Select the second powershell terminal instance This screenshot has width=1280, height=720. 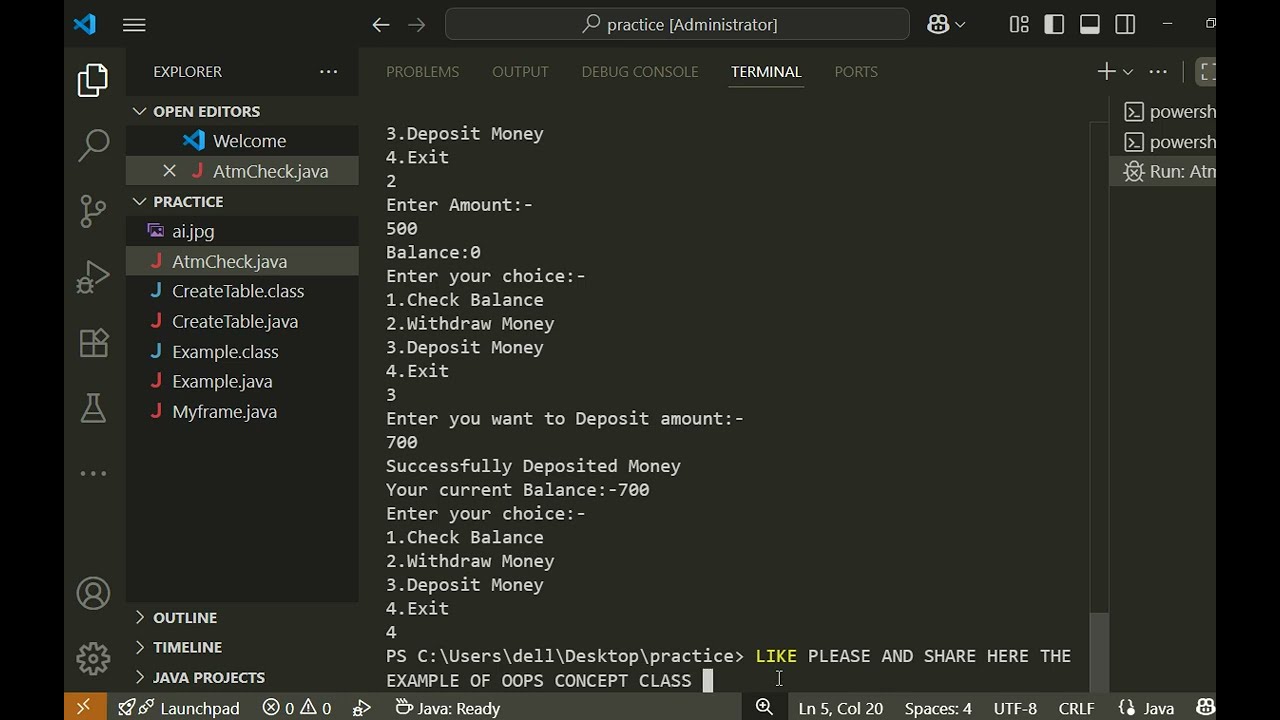coord(1165,142)
